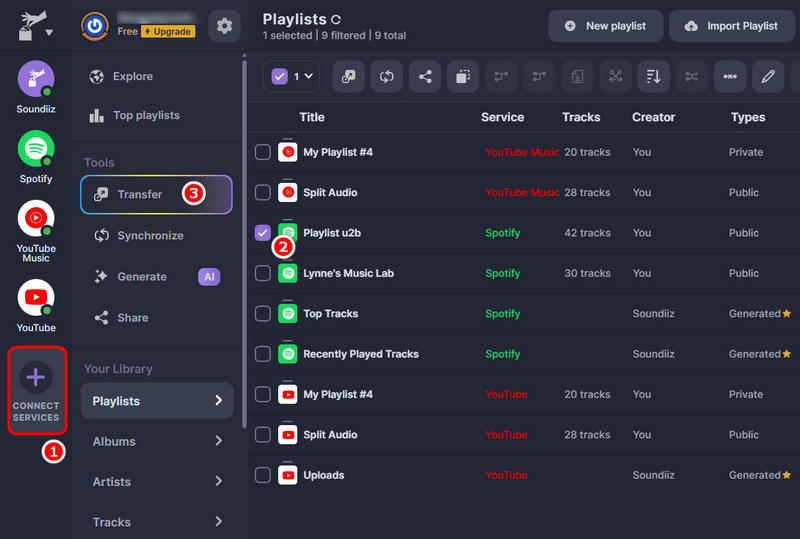Image resolution: width=800 pixels, height=539 pixels.
Task: Expand the Tracks library chevron
Action: [x=218, y=521]
